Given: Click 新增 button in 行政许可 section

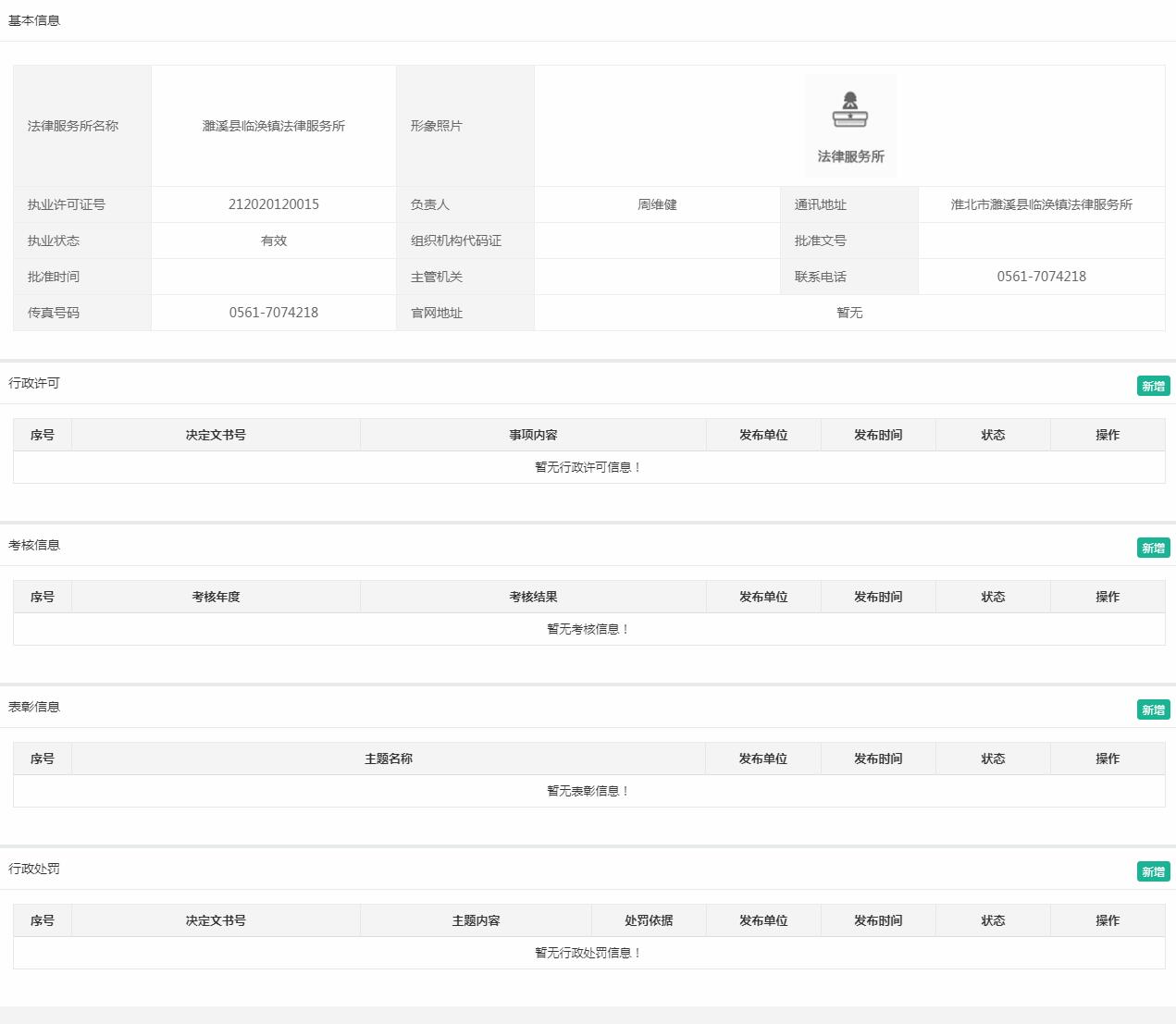Looking at the screenshot, I should pyautogui.click(x=1153, y=386).
